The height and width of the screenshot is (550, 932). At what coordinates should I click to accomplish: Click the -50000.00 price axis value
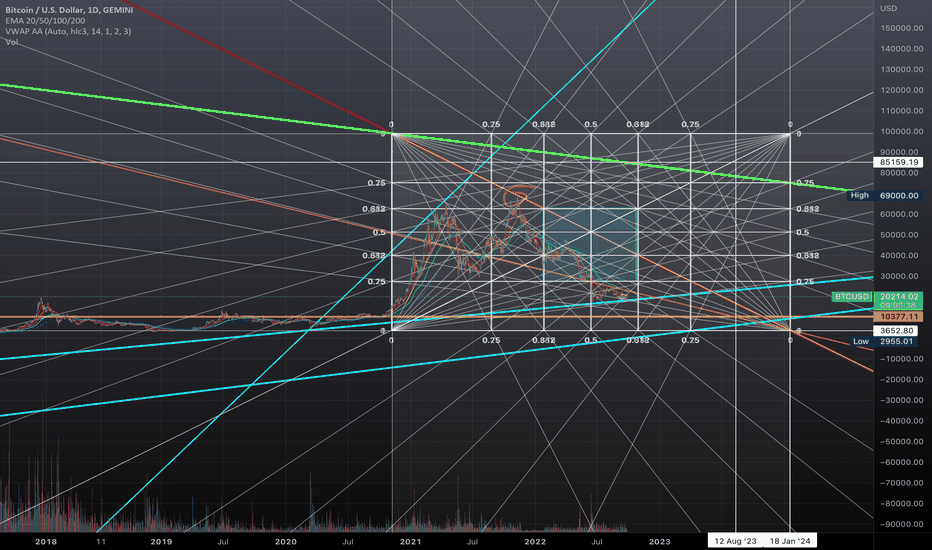(x=902, y=441)
